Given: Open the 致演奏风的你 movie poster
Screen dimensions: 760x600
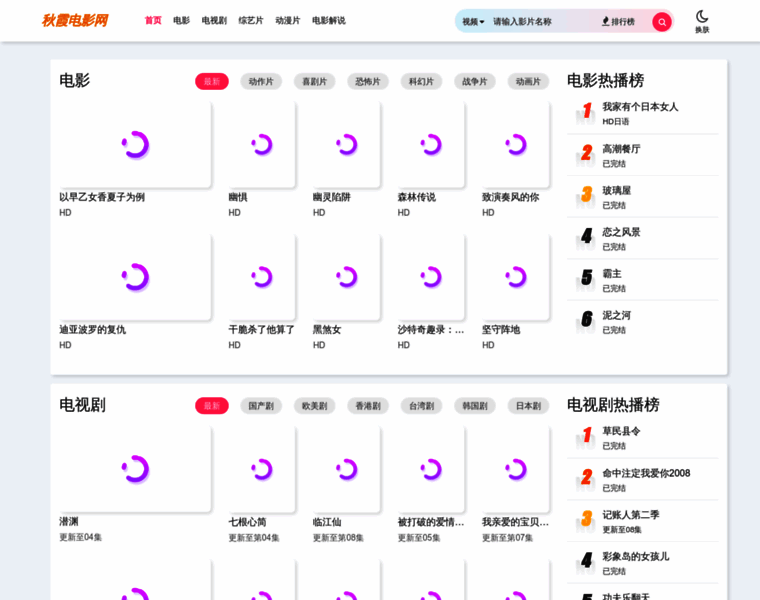Looking at the screenshot, I should [x=515, y=144].
